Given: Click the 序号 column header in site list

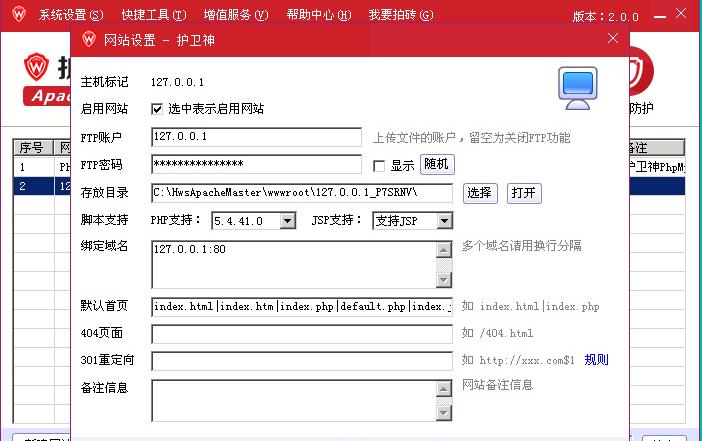Looking at the screenshot, I should [x=34, y=147].
